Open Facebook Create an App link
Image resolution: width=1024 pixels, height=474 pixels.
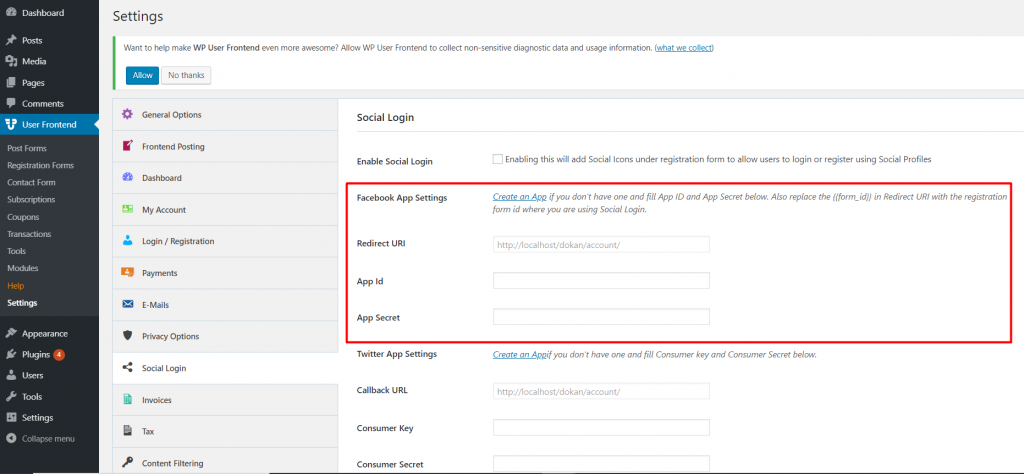point(520,197)
